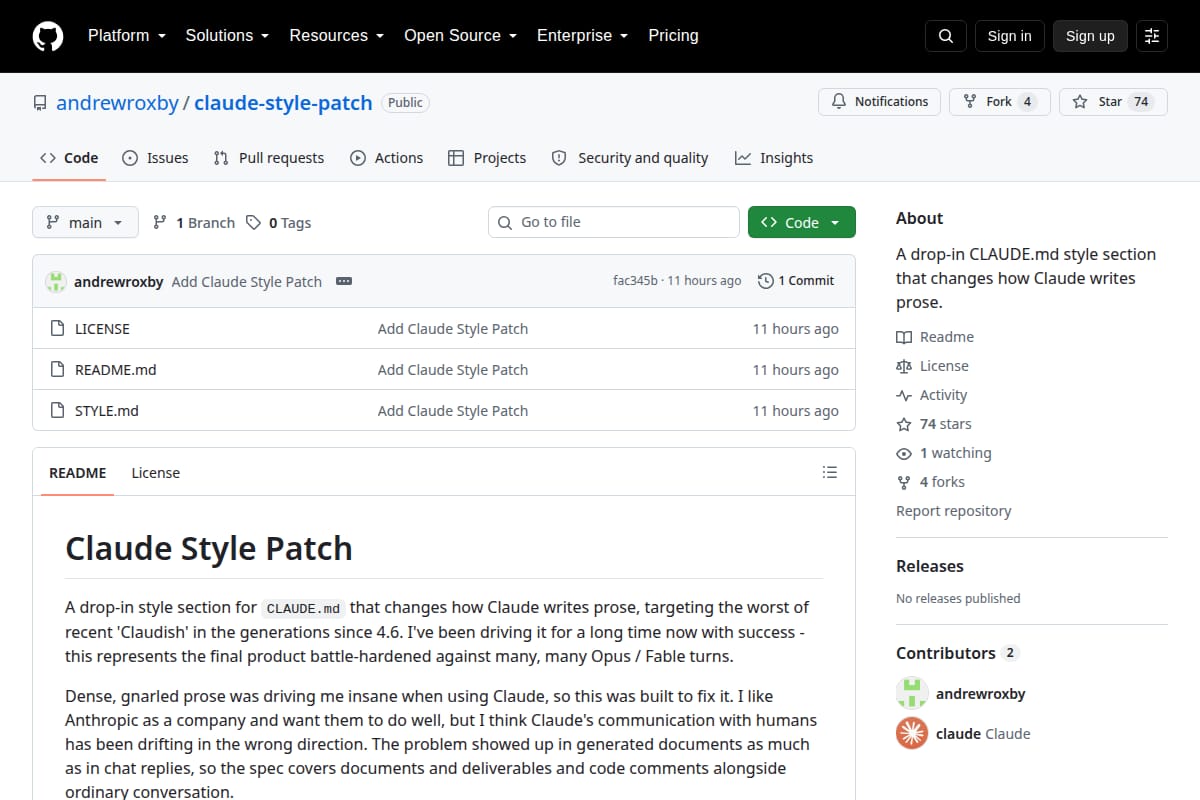Open the Open Source menu
This screenshot has width=1200, height=800.
[x=460, y=35]
